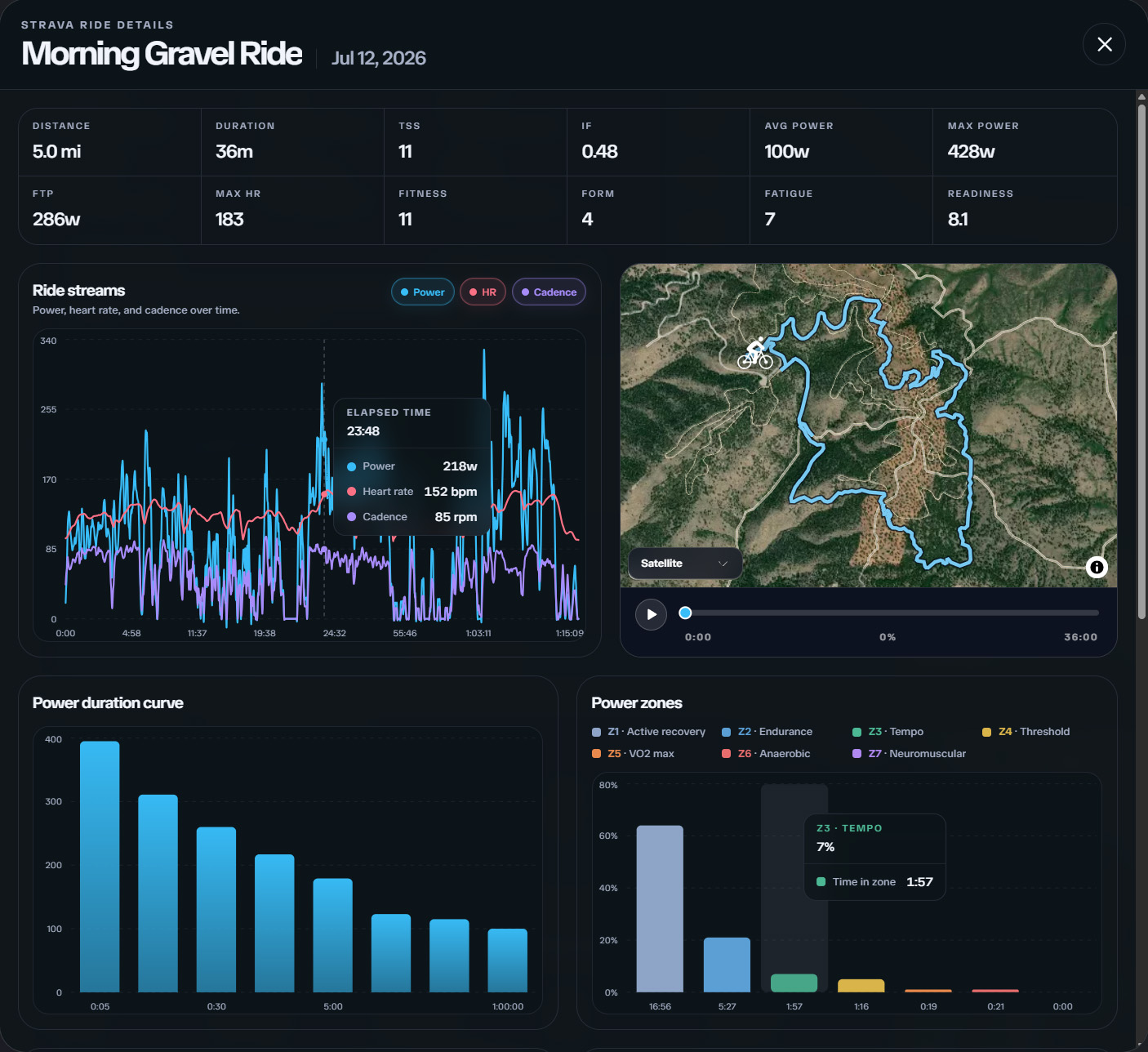The image size is (1148, 1052).
Task: Click the scrollbar up arrow
Action: (x=1141, y=96)
